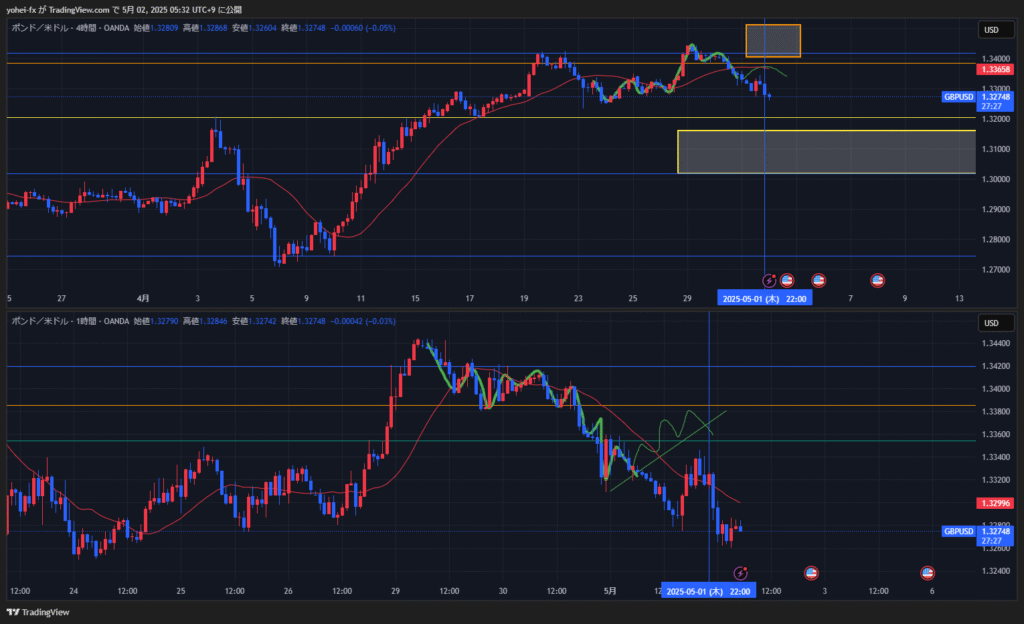
Task: Open the right US flag event in the 1-hour chart
Action: (x=927, y=573)
